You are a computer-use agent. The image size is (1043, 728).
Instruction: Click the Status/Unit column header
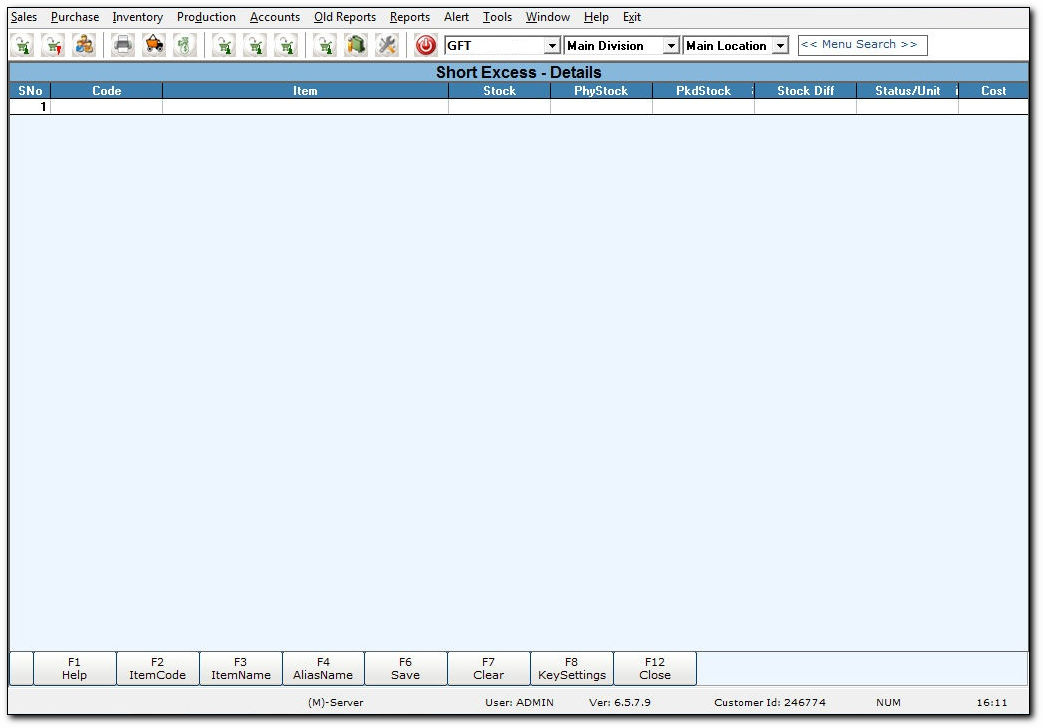pyautogui.click(x=907, y=91)
